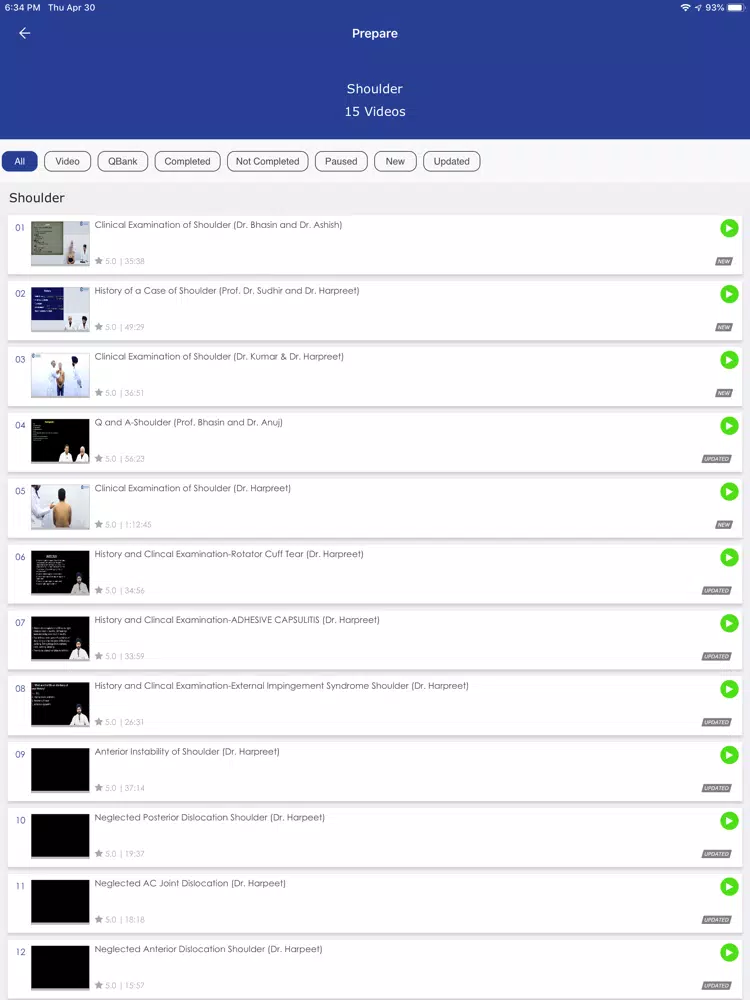Show Not Completed items
750x1000 pixels.
(268, 161)
